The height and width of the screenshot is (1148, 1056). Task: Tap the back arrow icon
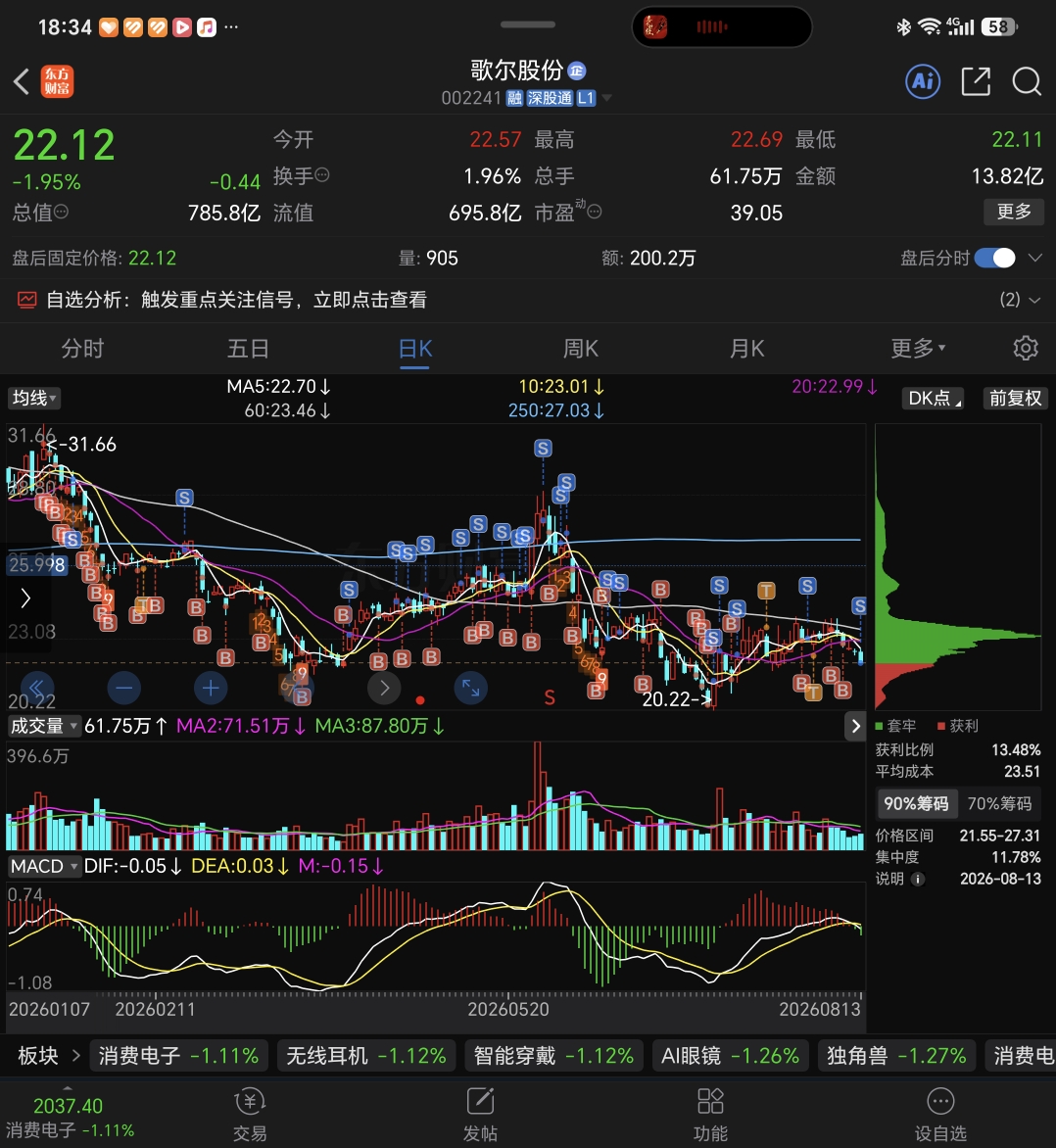pos(22,81)
